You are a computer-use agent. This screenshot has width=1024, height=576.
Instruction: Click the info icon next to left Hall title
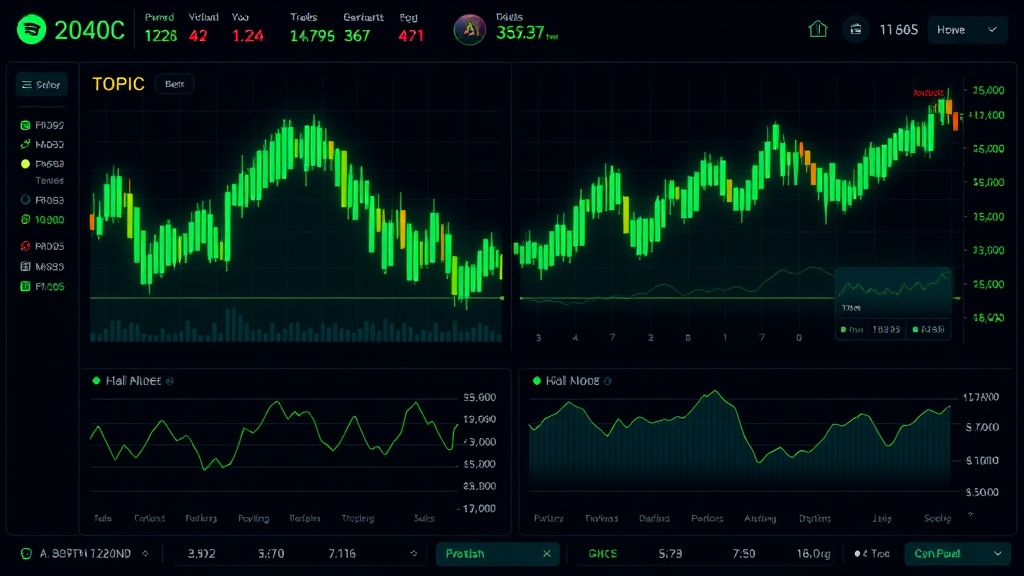click(170, 381)
